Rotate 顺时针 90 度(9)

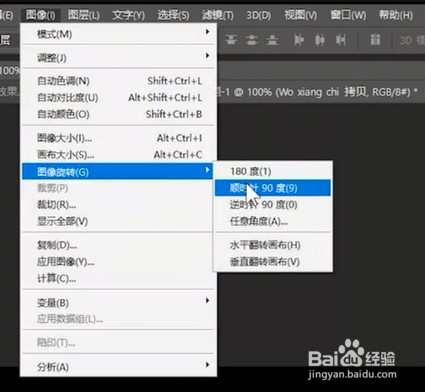(x=273, y=188)
